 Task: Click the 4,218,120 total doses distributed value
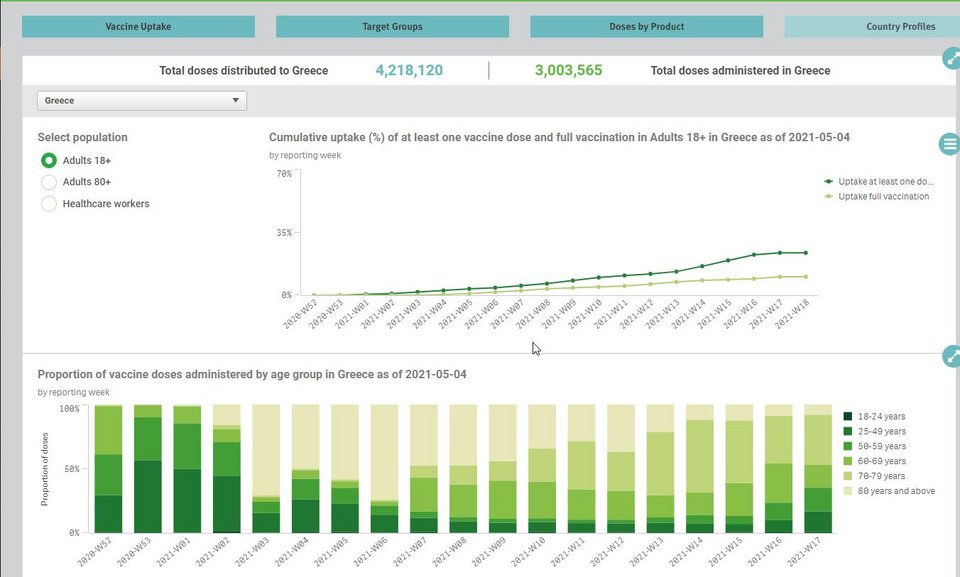point(409,71)
